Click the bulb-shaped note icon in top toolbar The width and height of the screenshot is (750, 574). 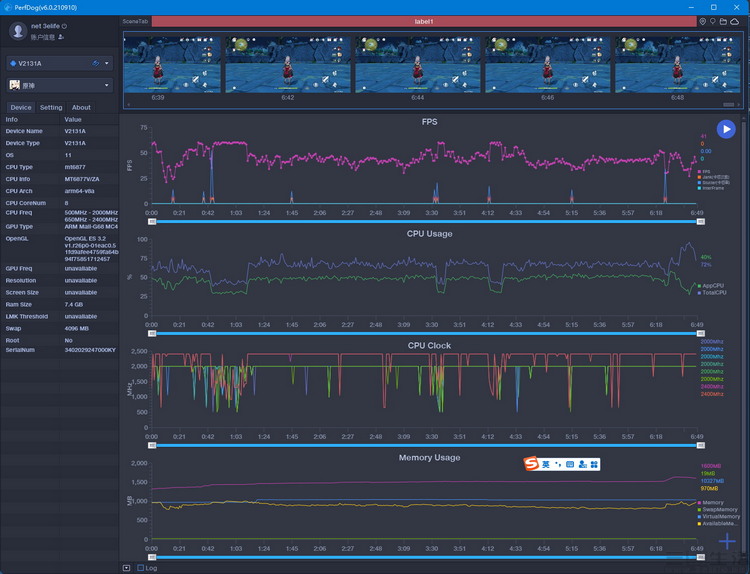click(x=713, y=22)
